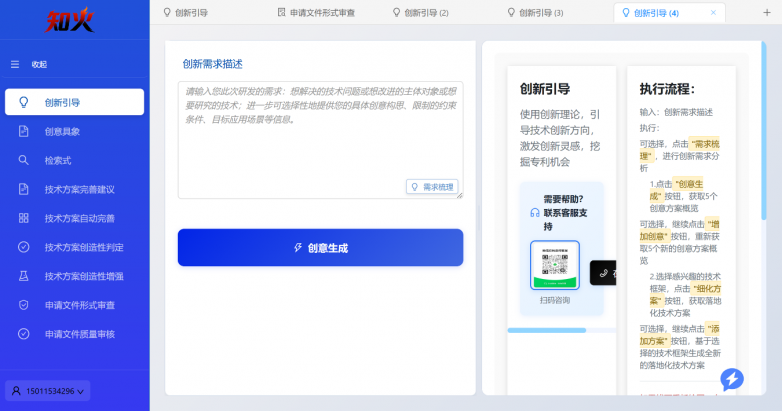Expand the 15011534296 account dropdown
This screenshot has height=411, width=782.
[48, 390]
